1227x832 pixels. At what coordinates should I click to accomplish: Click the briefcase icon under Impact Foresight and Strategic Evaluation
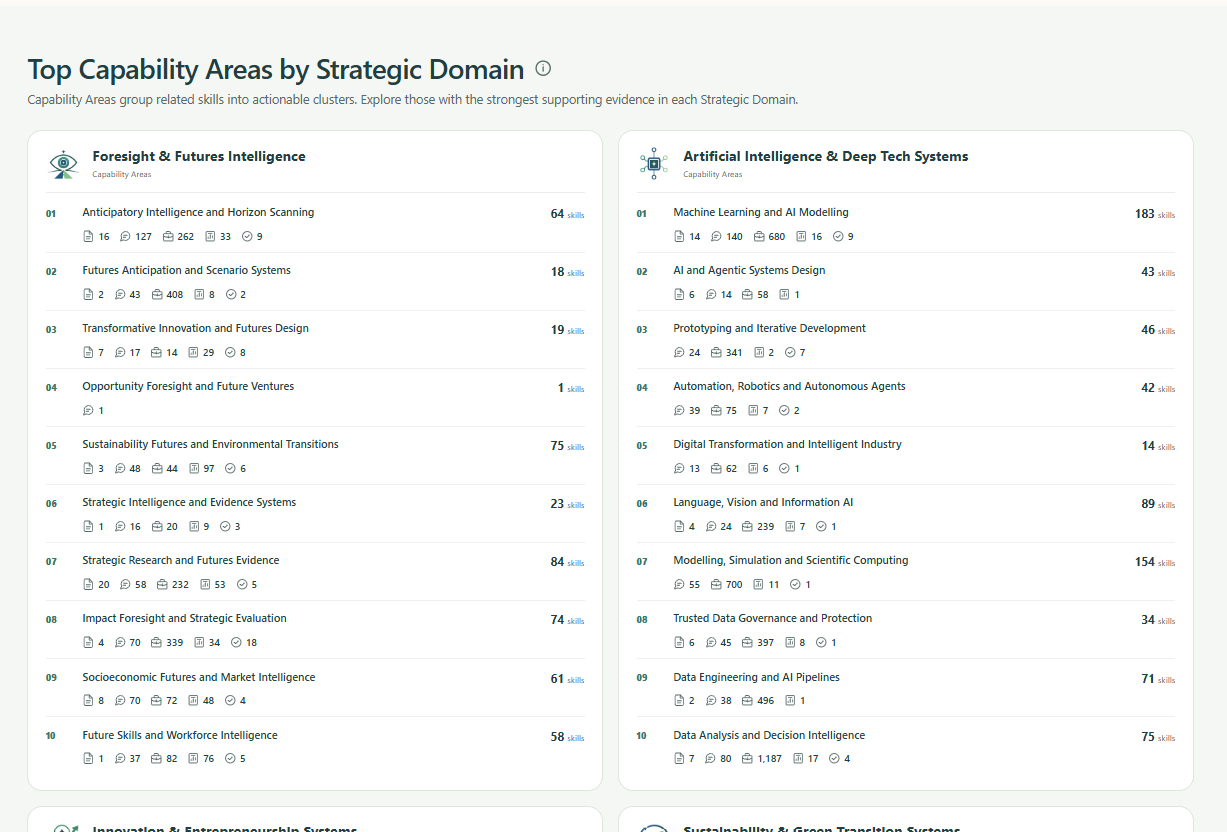[156, 643]
